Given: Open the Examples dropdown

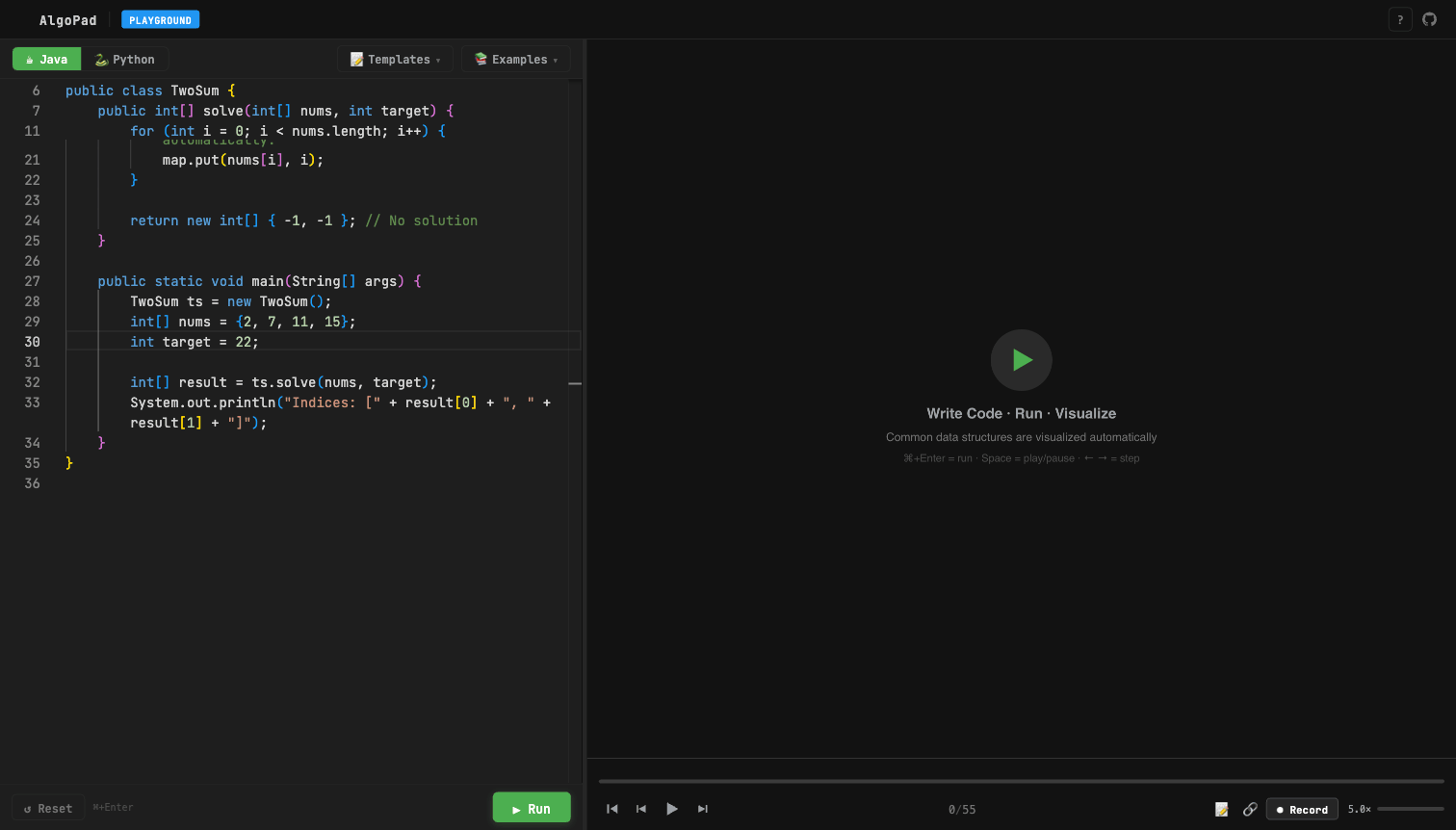Looking at the screenshot, I should [x=516, y=59].
